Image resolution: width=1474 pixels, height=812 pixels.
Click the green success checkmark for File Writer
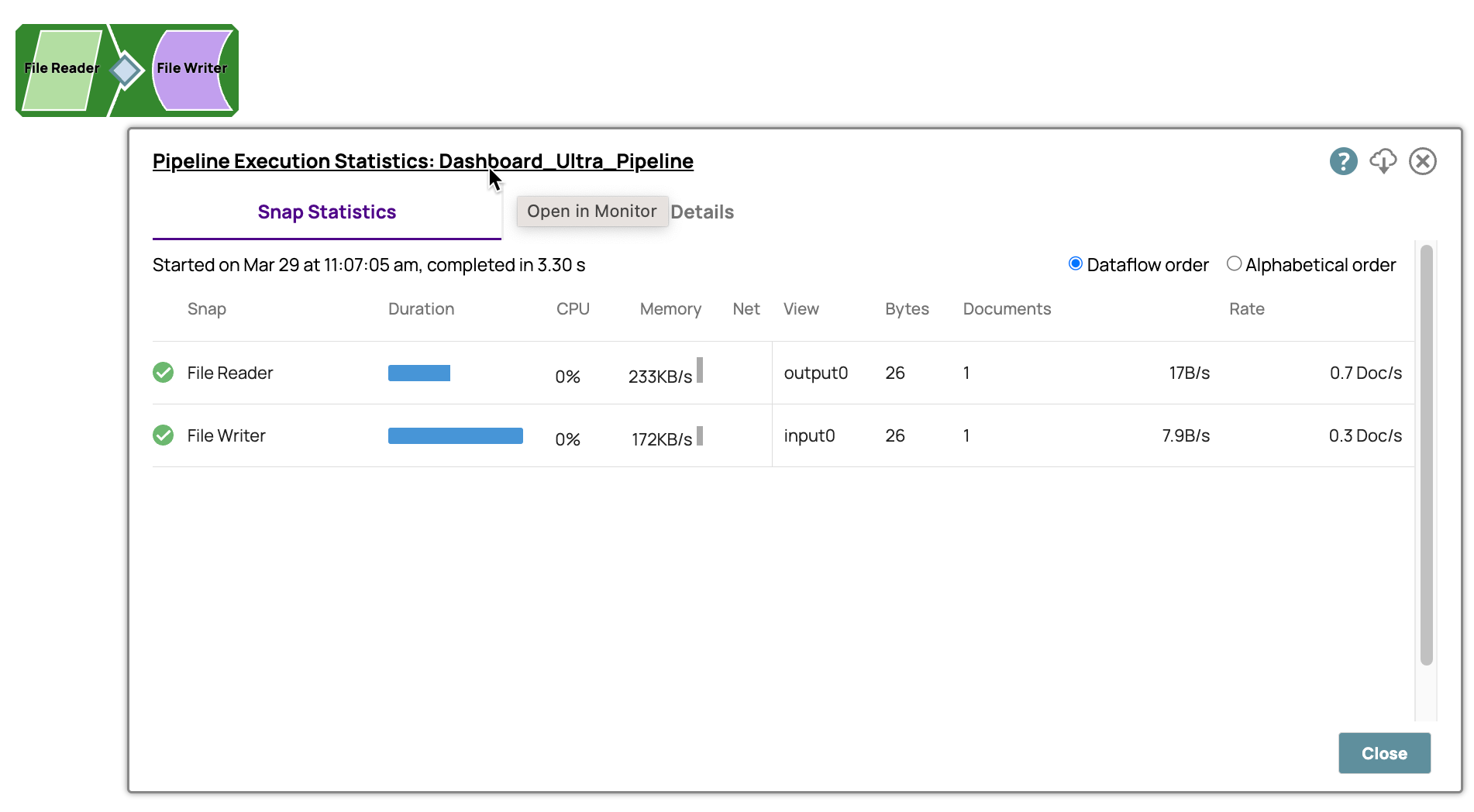(163, 435)
